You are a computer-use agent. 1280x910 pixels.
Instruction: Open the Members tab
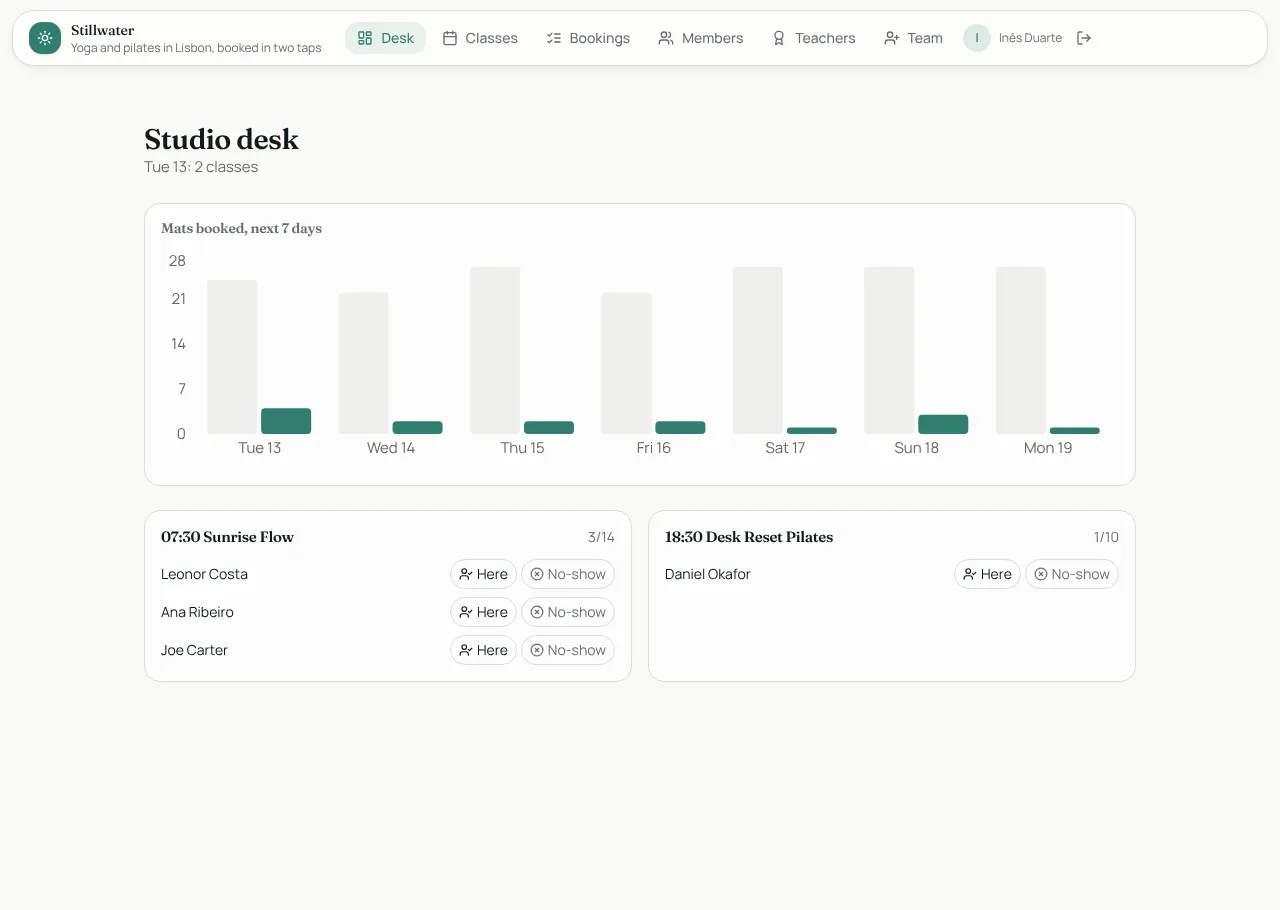pos(700,38)
